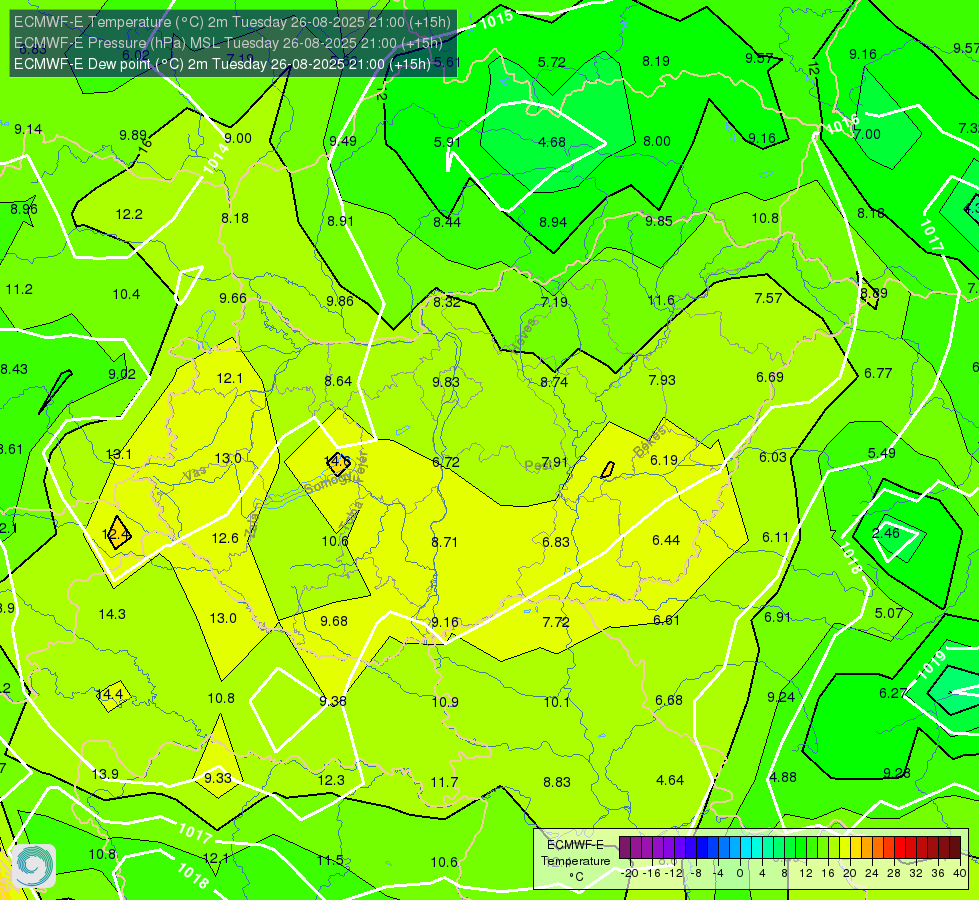This screenshot has width=979, height=900.
Task: Click the 1019 pressure isobar label
Action: click(x=933, y=665)
